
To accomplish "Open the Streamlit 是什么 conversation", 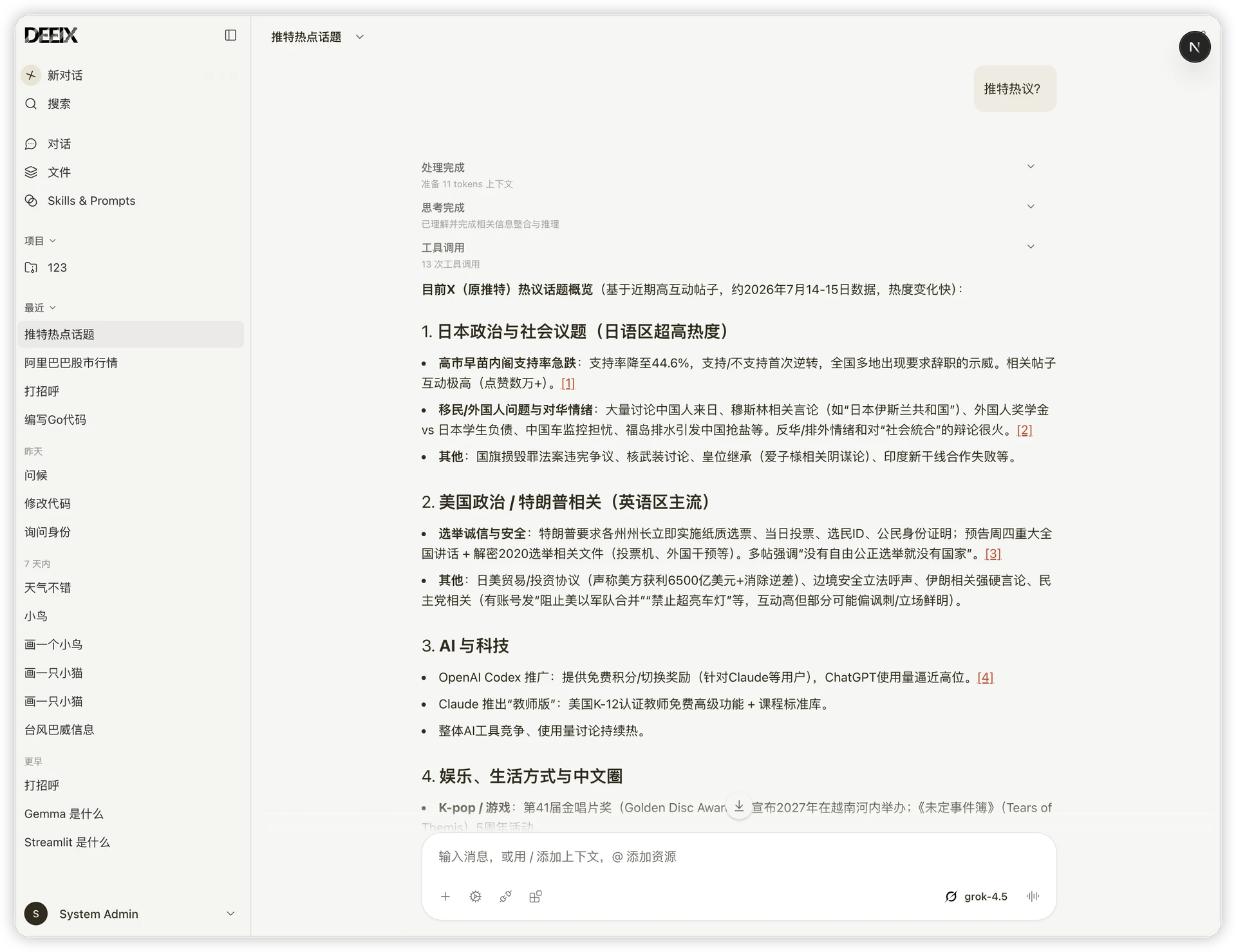I will (131, 842).
